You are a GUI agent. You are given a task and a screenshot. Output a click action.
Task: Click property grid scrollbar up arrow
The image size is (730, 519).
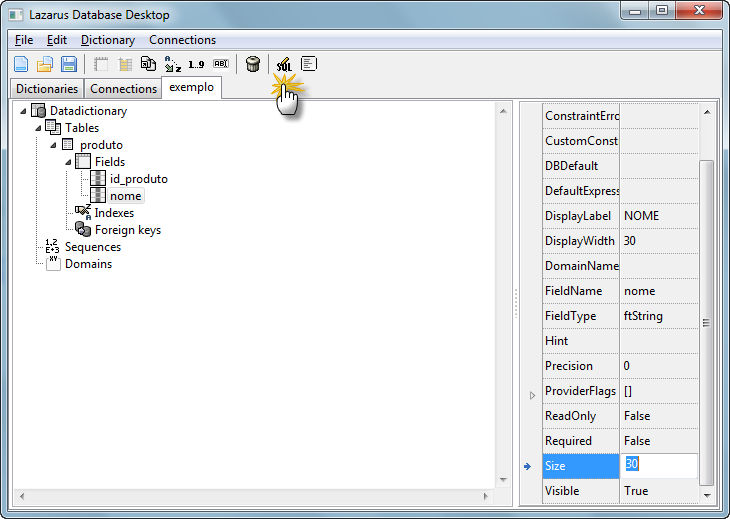[707, 112]
